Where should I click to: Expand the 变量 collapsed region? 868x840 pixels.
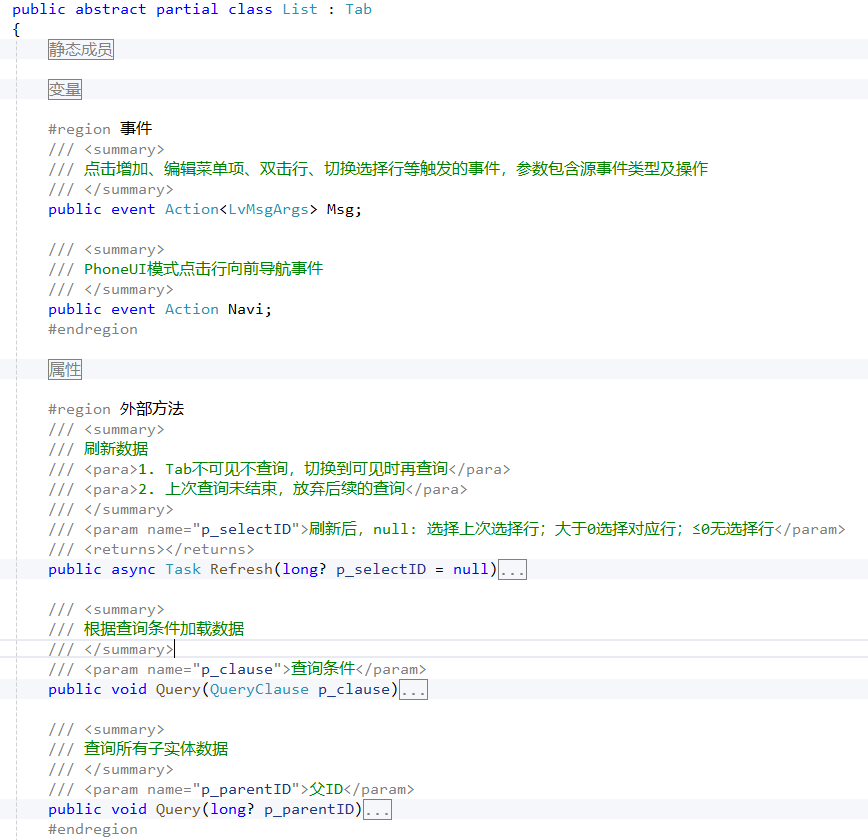(64, 89)
